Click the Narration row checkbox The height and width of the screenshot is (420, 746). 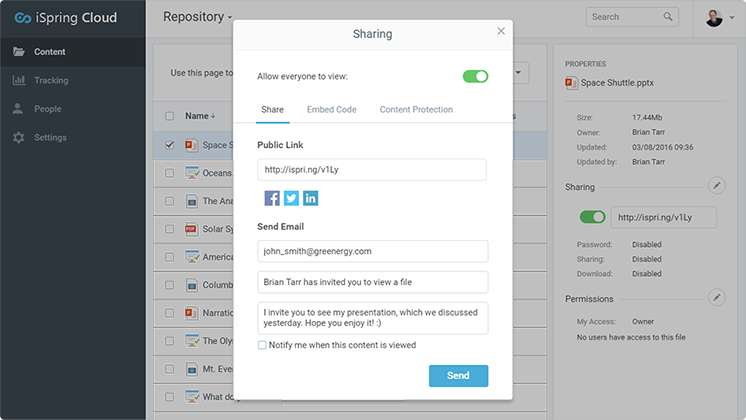169,313
